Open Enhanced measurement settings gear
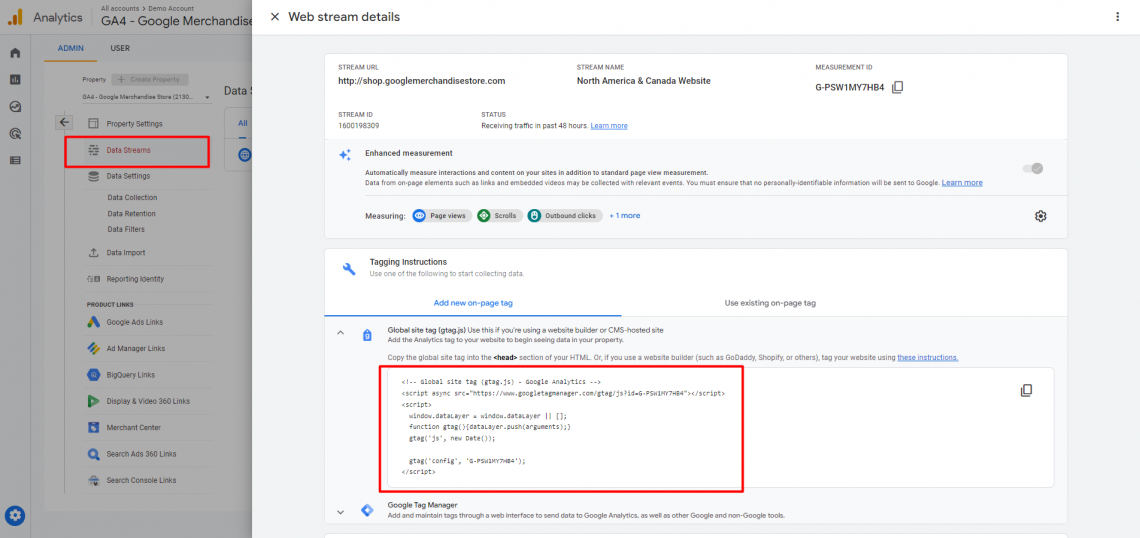1140x538 pixels. point(1040,216)
